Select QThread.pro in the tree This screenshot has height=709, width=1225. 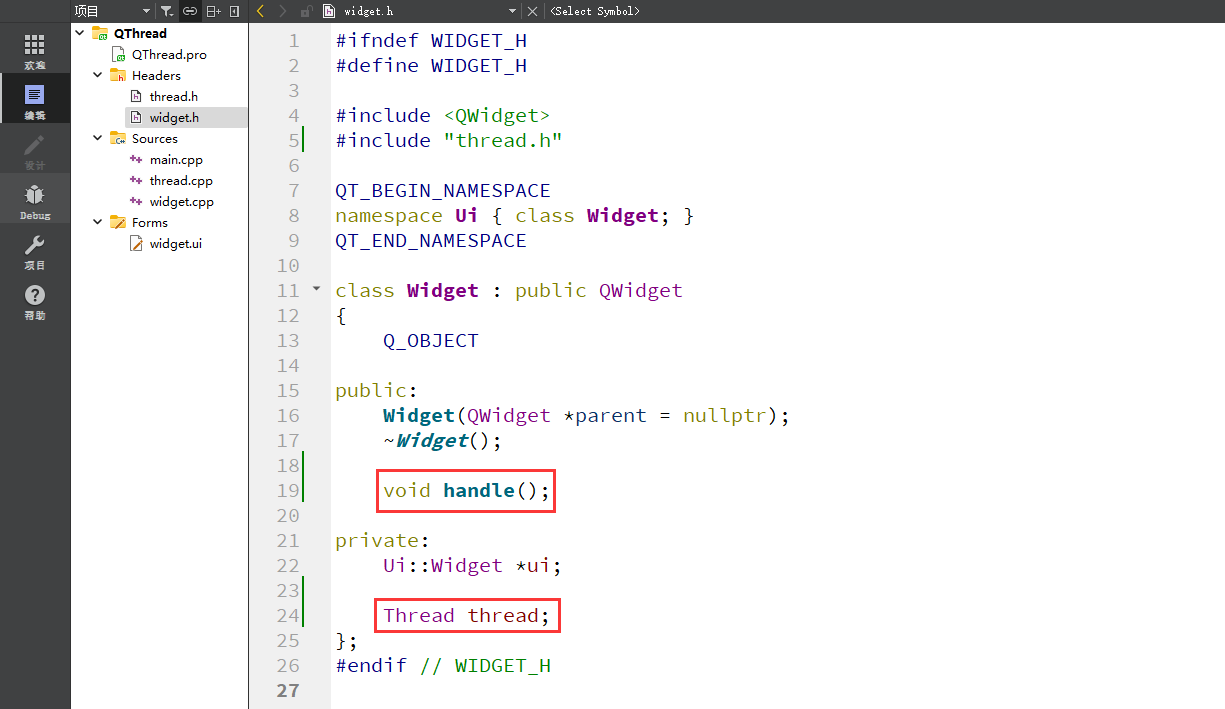[x=169, y=54]
